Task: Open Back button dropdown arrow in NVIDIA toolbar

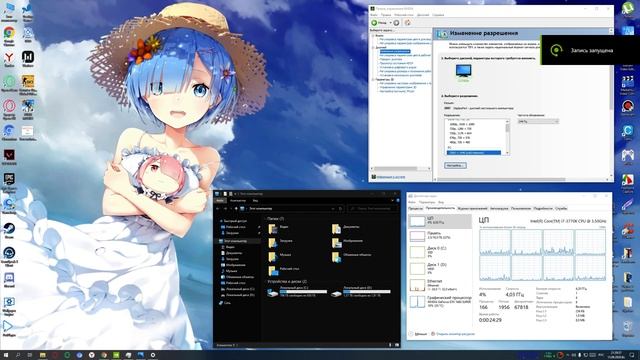Action: coord(390,23)
